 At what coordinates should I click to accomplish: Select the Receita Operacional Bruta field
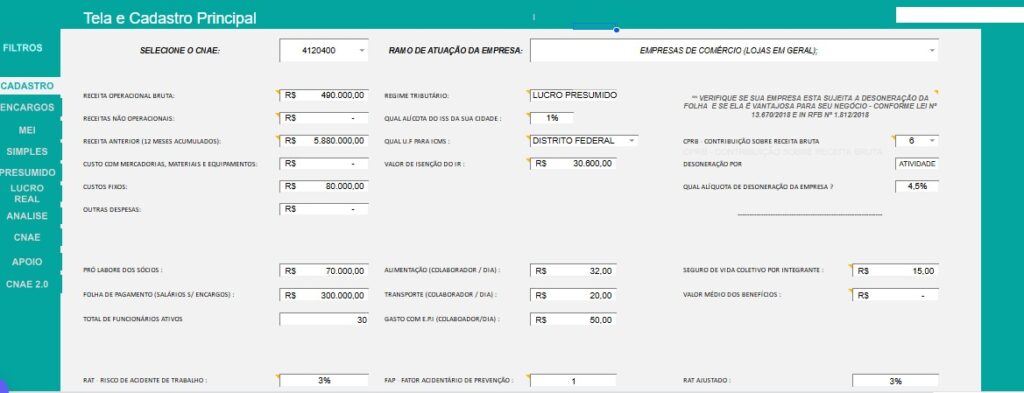click(324, 95)
